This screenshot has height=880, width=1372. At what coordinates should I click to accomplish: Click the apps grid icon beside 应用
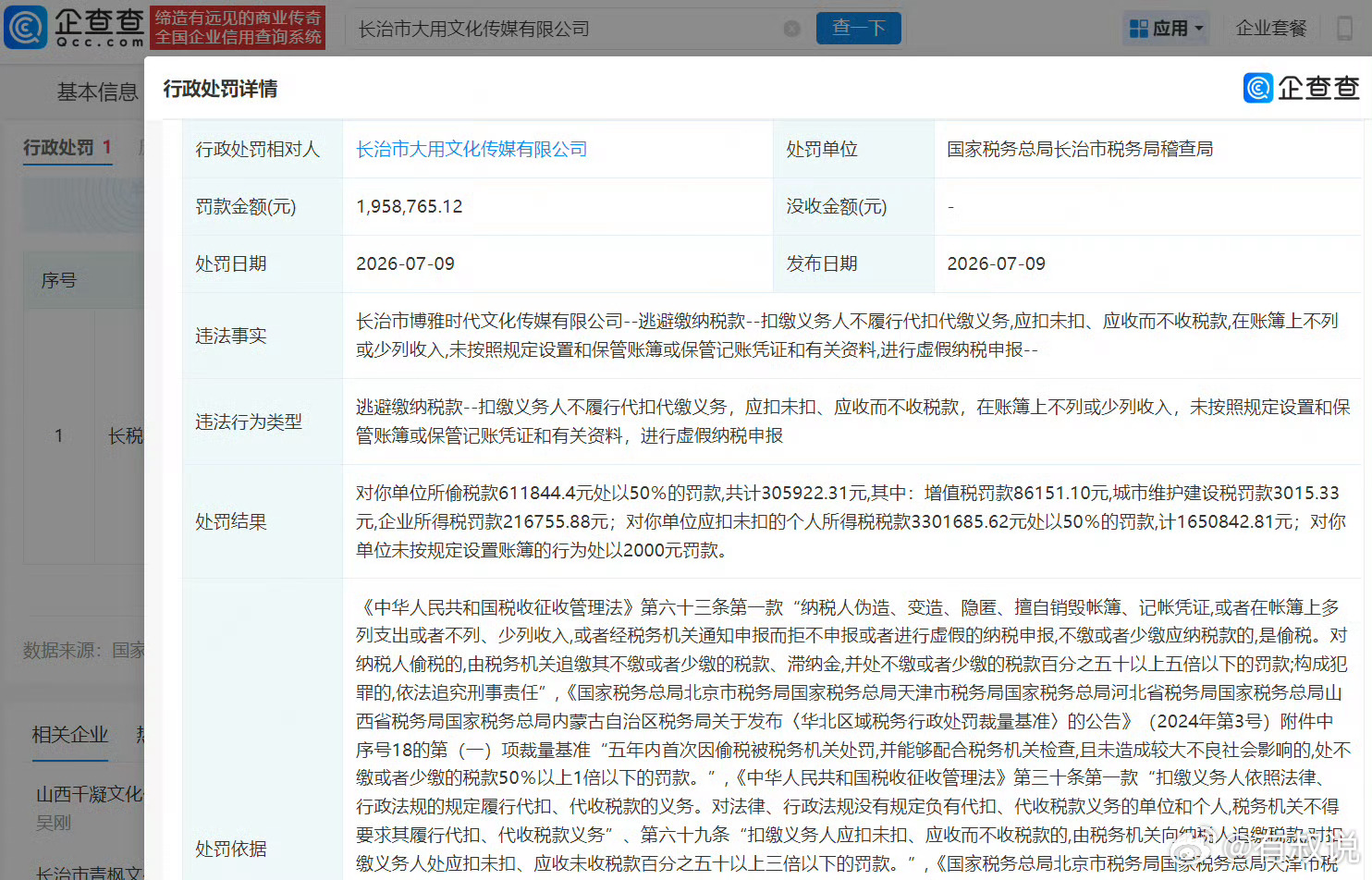[1139, 29]
